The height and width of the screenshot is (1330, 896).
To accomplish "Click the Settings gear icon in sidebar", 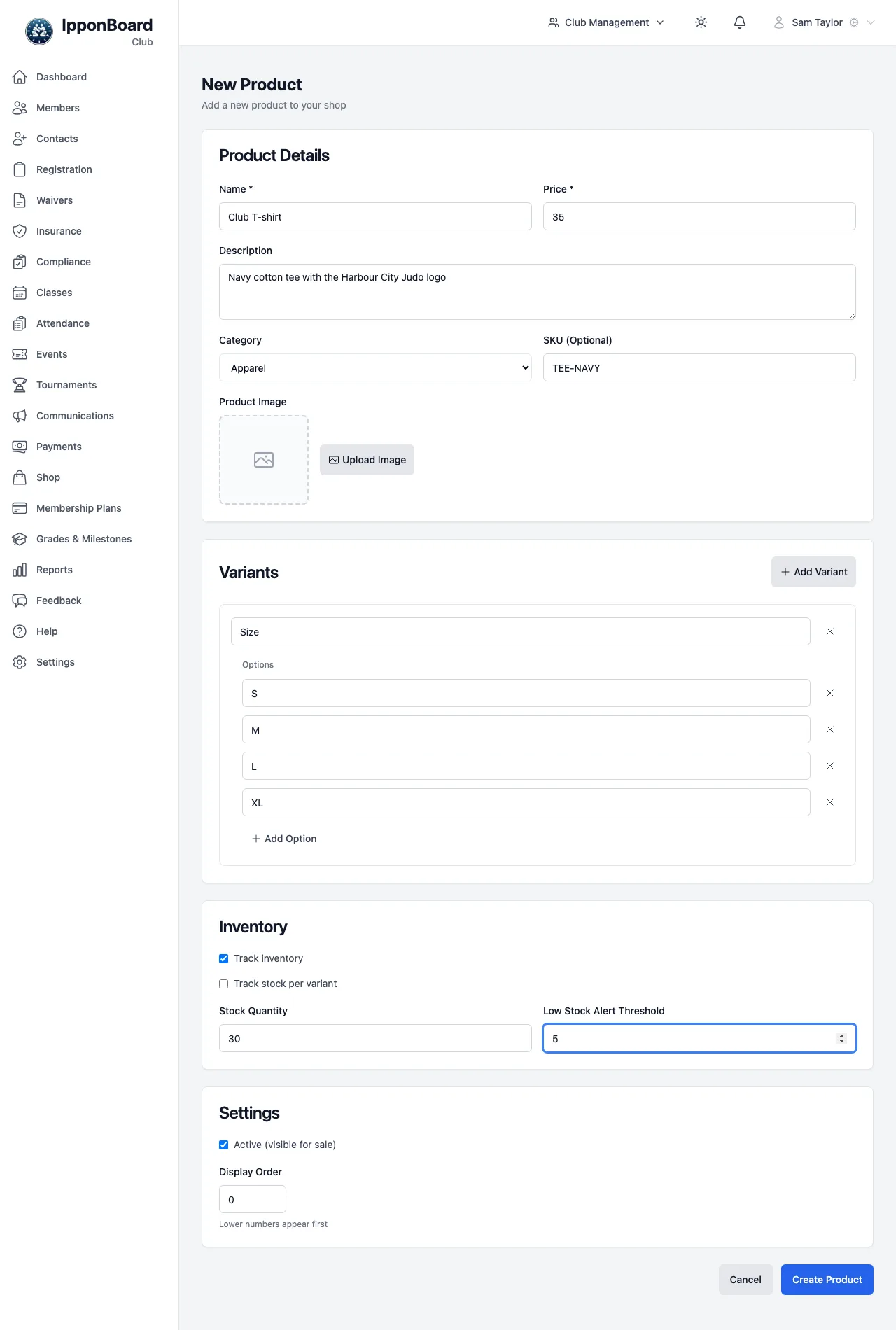I will [20, 662].
